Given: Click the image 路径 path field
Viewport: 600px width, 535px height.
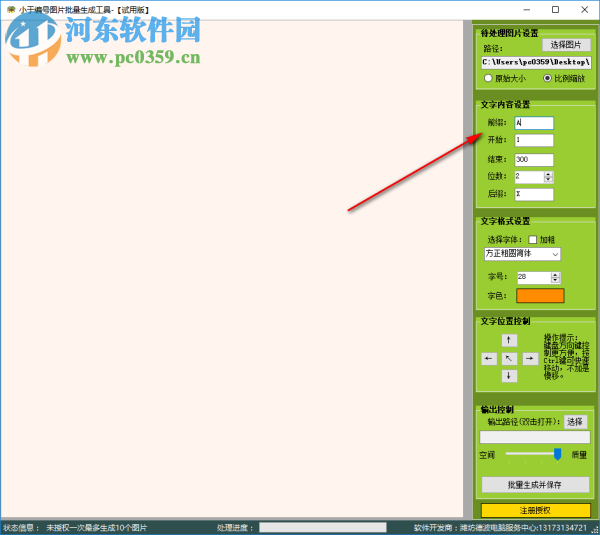Looking at the screenshot, I should (x=536, y=62).
